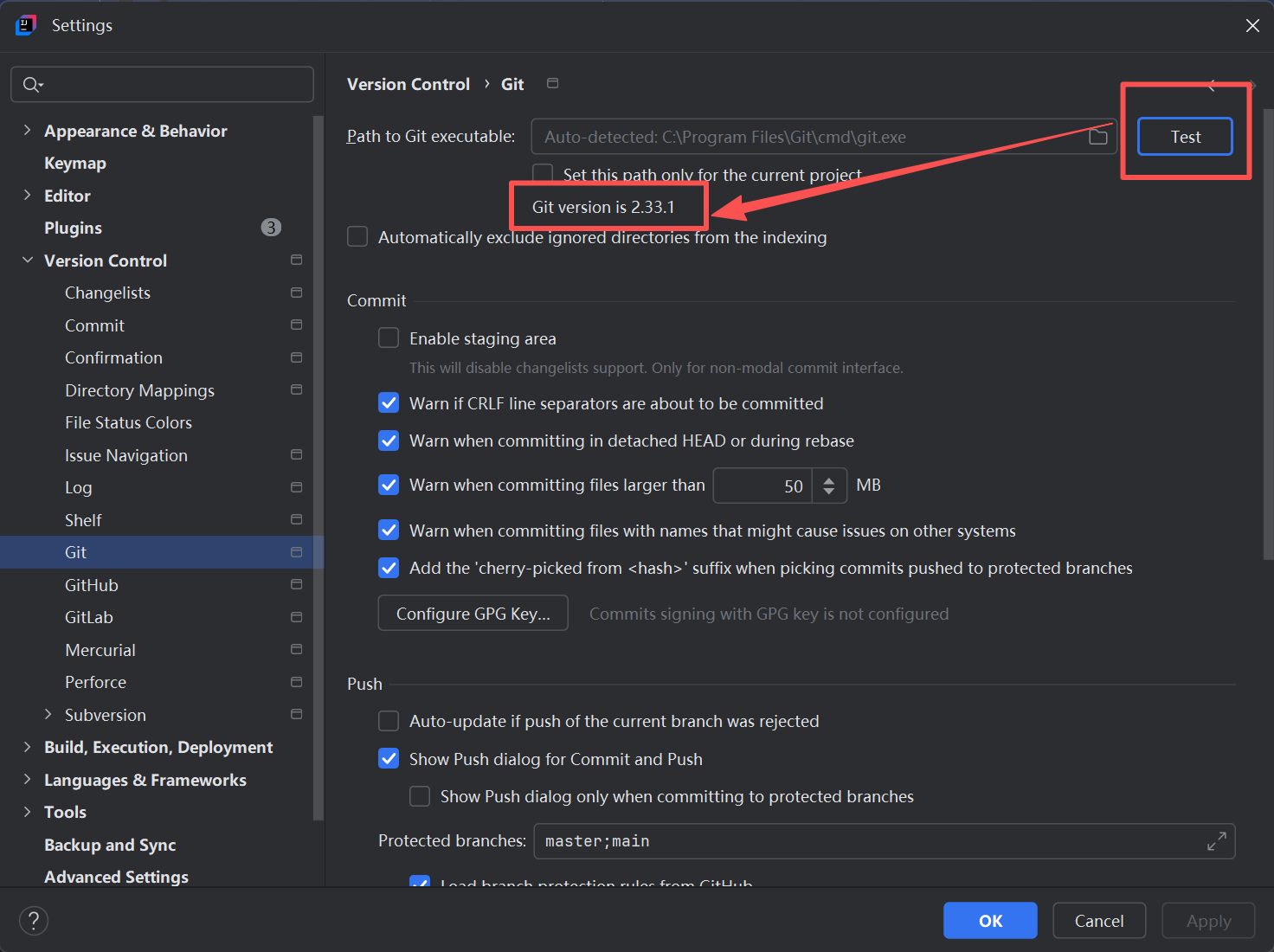This screenshot has height=952, width=1274.
Task: Click the expand icon in Protected branches field
Action: [x=1216, y=840]
